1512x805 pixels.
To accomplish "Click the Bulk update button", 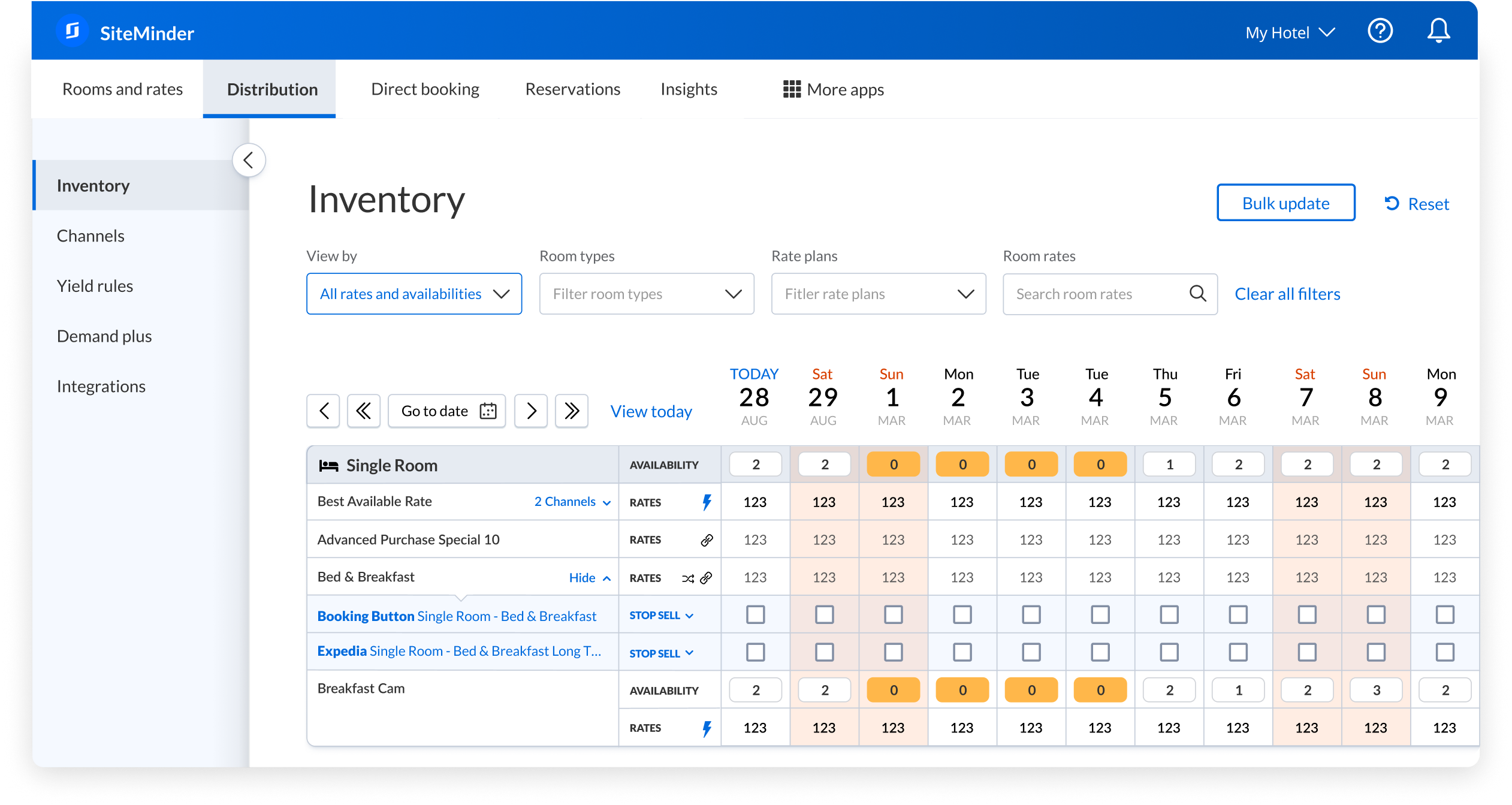I will click(x=1285, y=203).
